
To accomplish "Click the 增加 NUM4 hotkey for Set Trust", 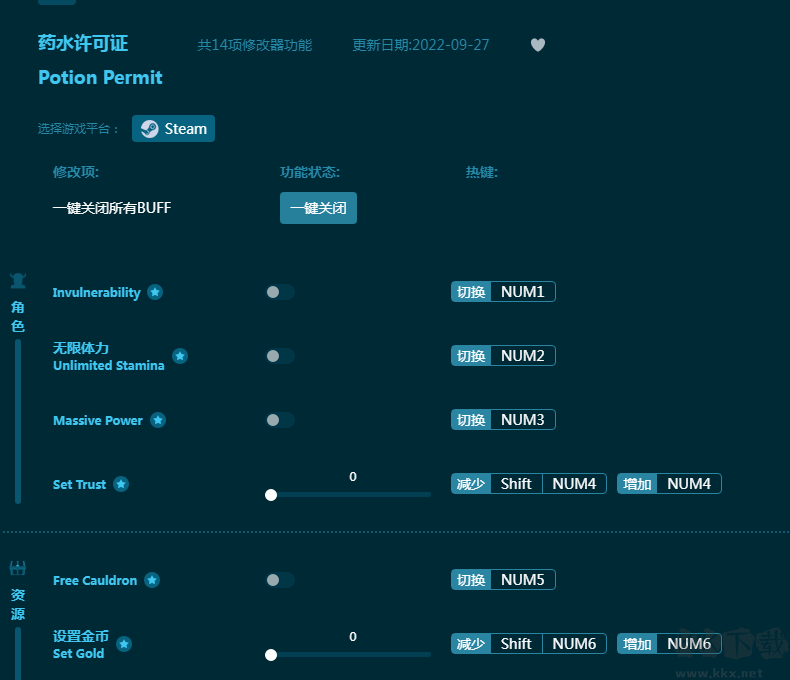I will coord(669,484).
